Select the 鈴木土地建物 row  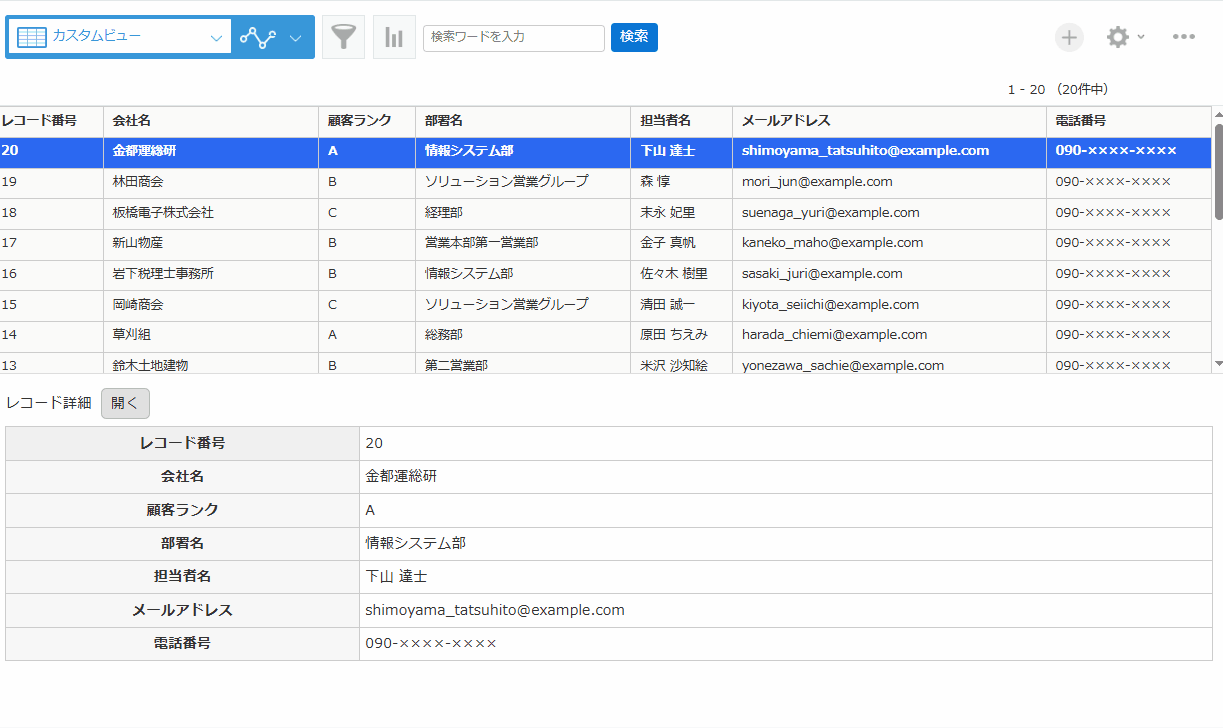coord(606,363)
